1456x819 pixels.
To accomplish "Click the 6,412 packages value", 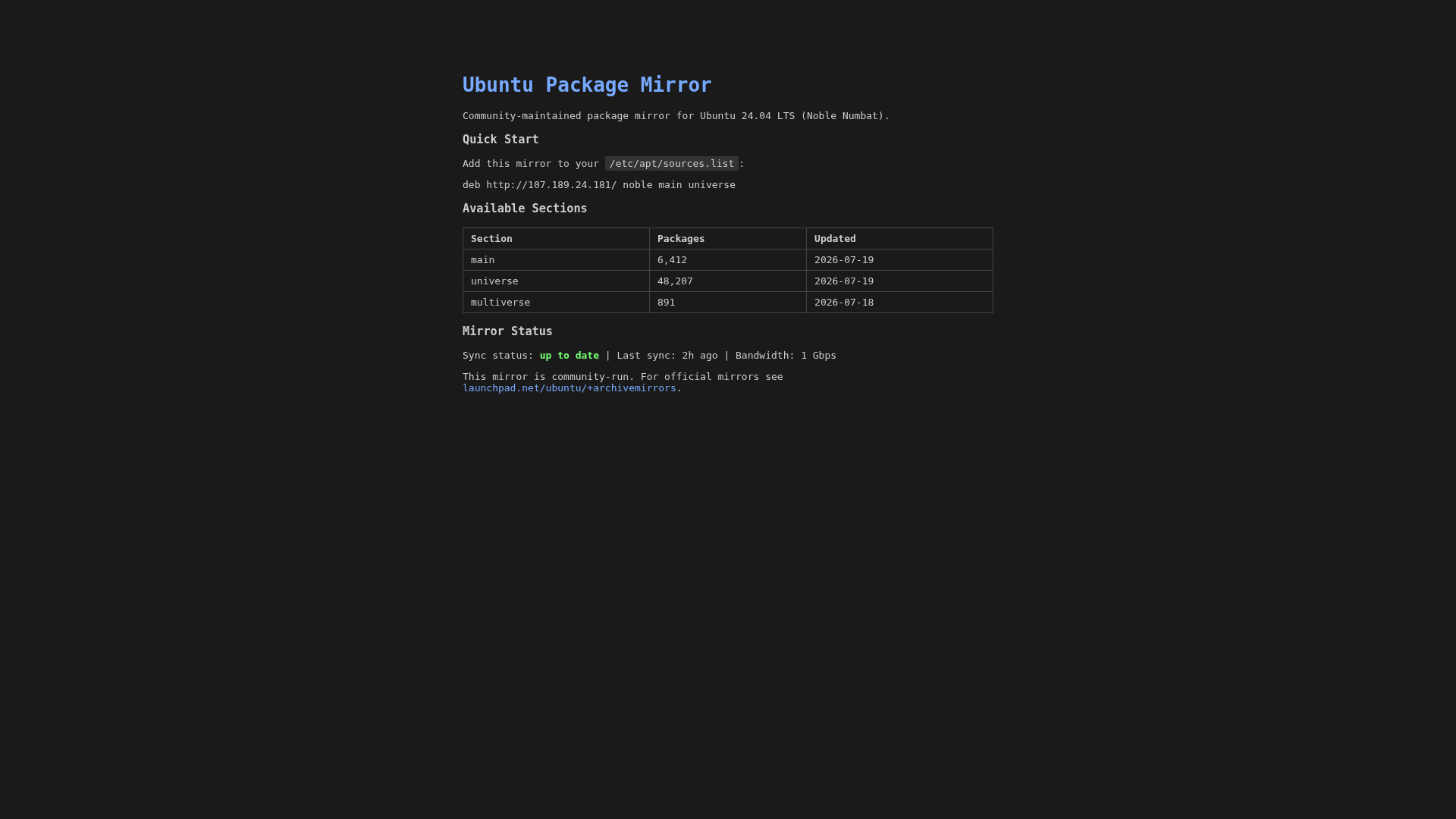I will point(672,260).
